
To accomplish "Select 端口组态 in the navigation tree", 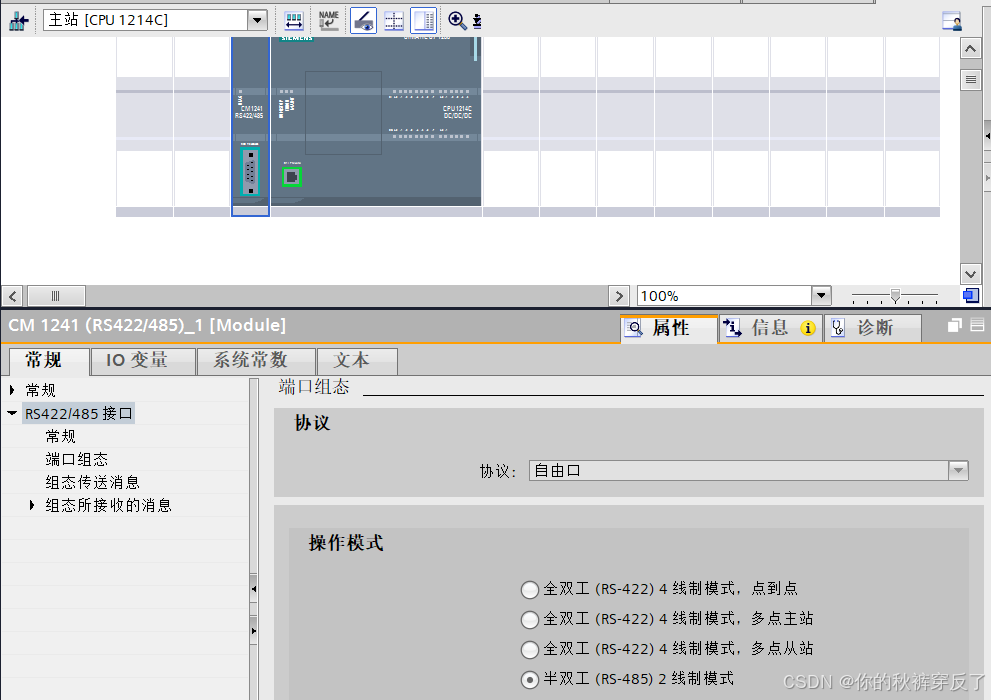I will 76,459.
